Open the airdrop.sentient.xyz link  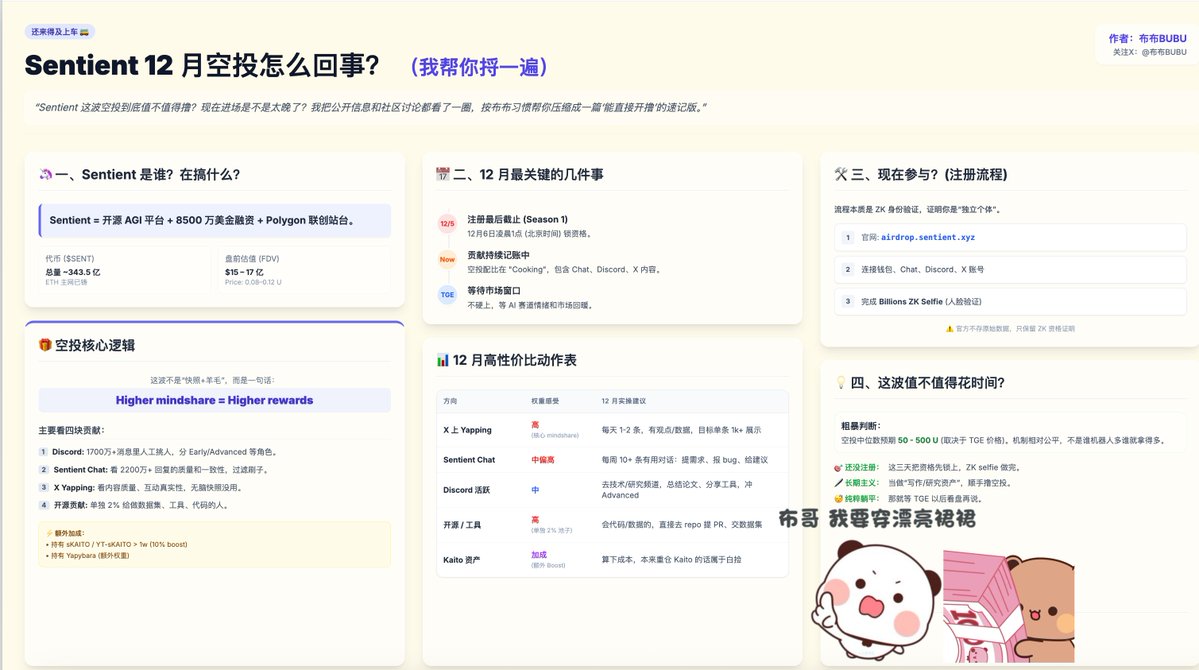click(928, 238)
